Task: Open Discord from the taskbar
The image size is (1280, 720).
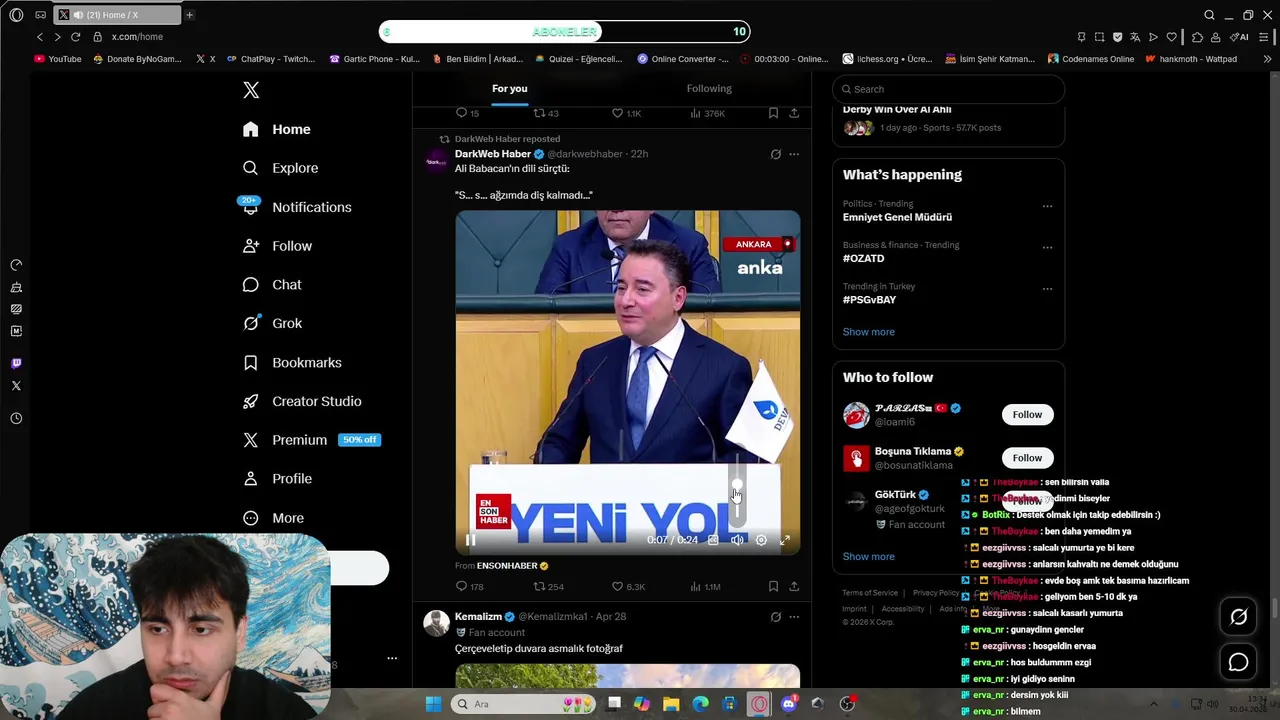Action: [788, 704]
